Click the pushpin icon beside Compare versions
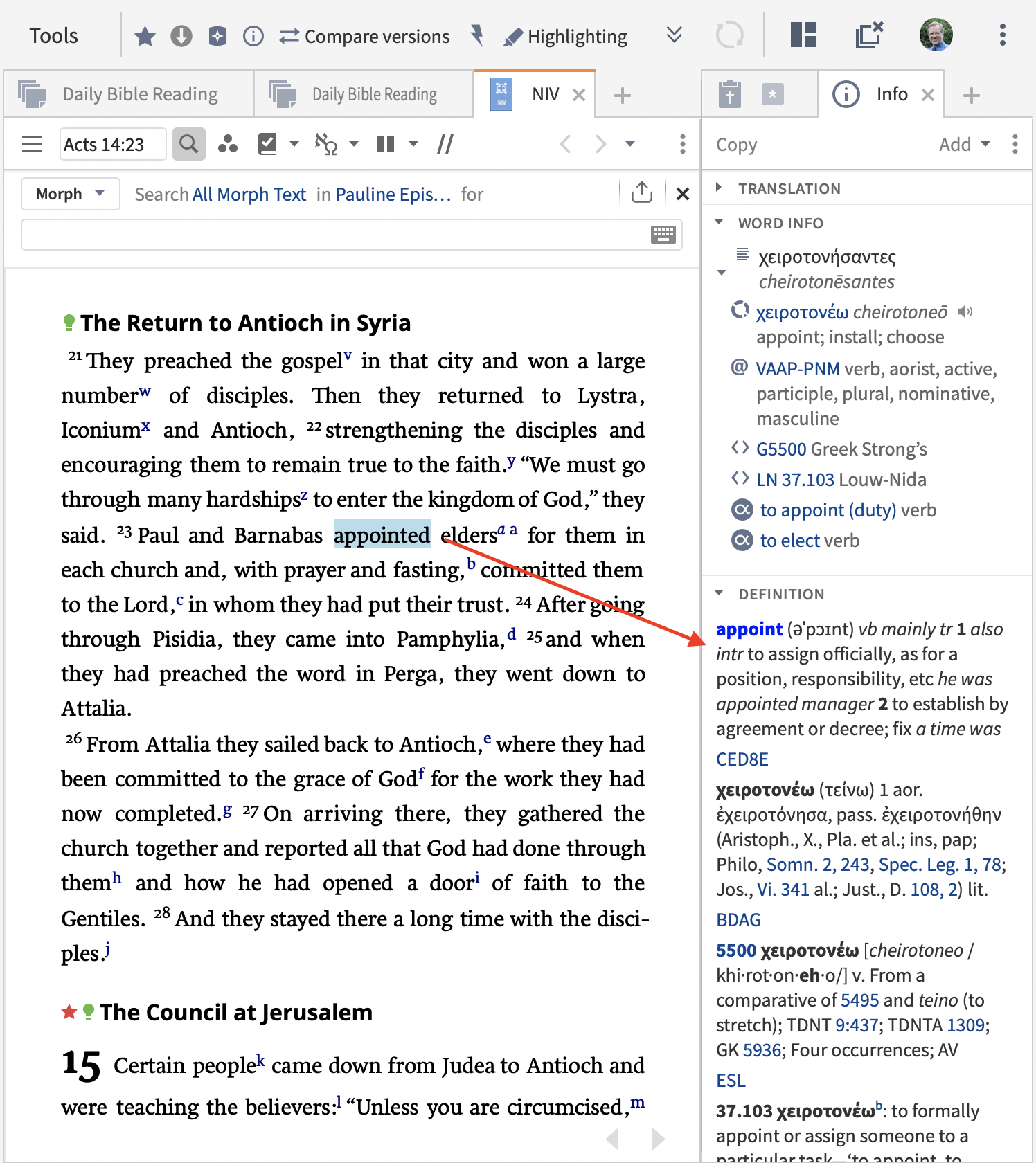1036x1163 pixels. tap(476, 35)
